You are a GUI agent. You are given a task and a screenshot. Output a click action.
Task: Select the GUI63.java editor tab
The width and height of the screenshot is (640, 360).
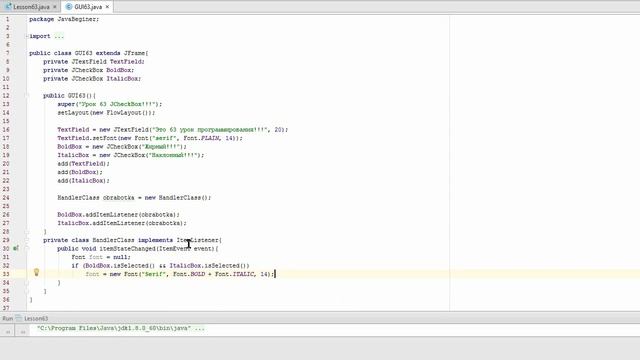click(88, 7)
